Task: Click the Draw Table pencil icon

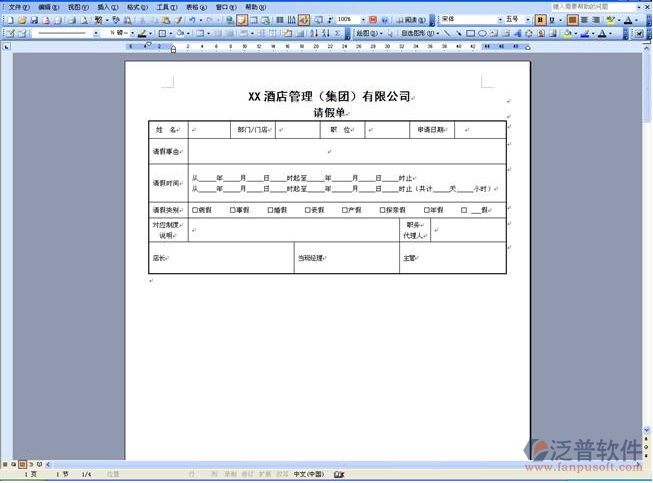Action: pyautogui.click(x=10, y=33)
